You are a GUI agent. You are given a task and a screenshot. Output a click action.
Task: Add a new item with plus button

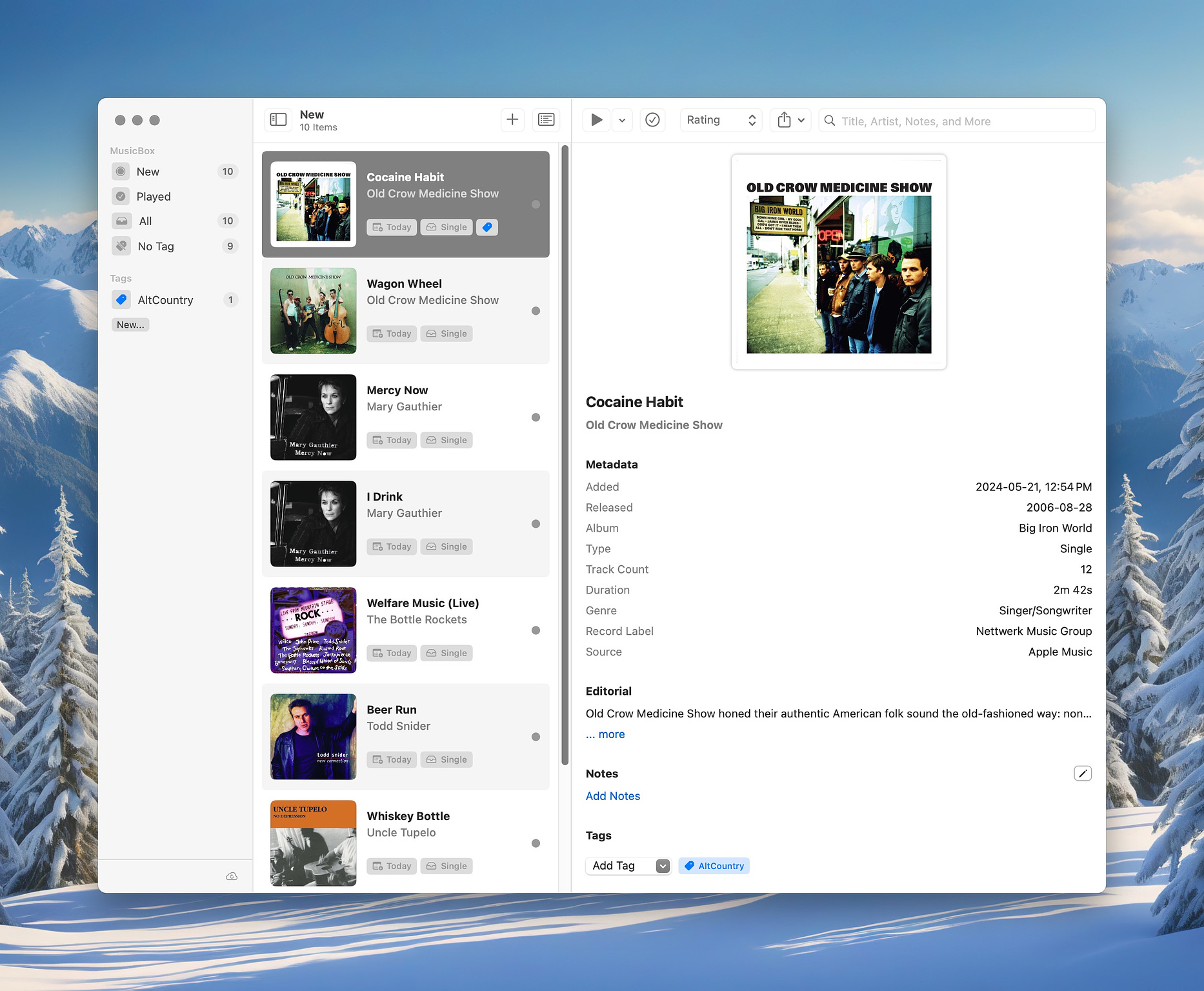[x=512, y=120]
